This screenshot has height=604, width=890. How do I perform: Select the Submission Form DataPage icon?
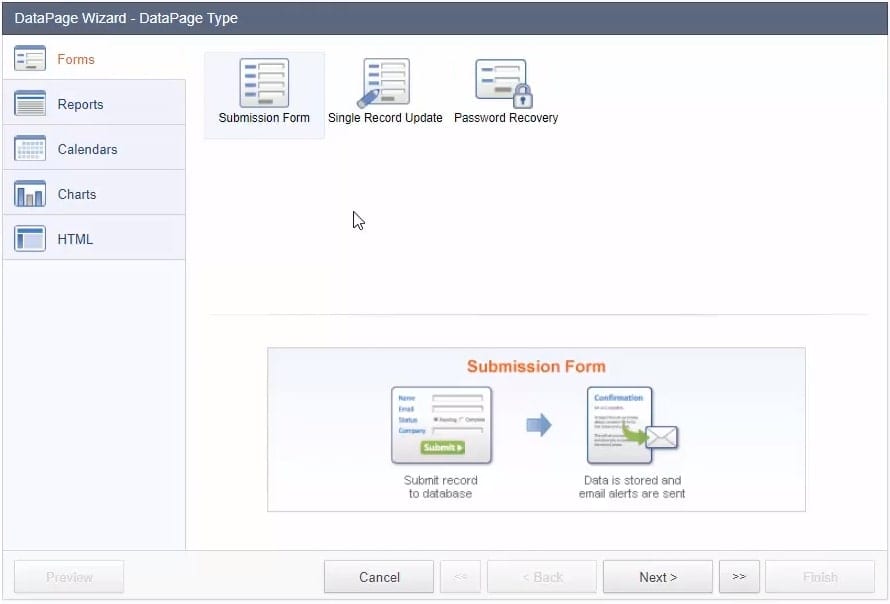click(264, 83)
